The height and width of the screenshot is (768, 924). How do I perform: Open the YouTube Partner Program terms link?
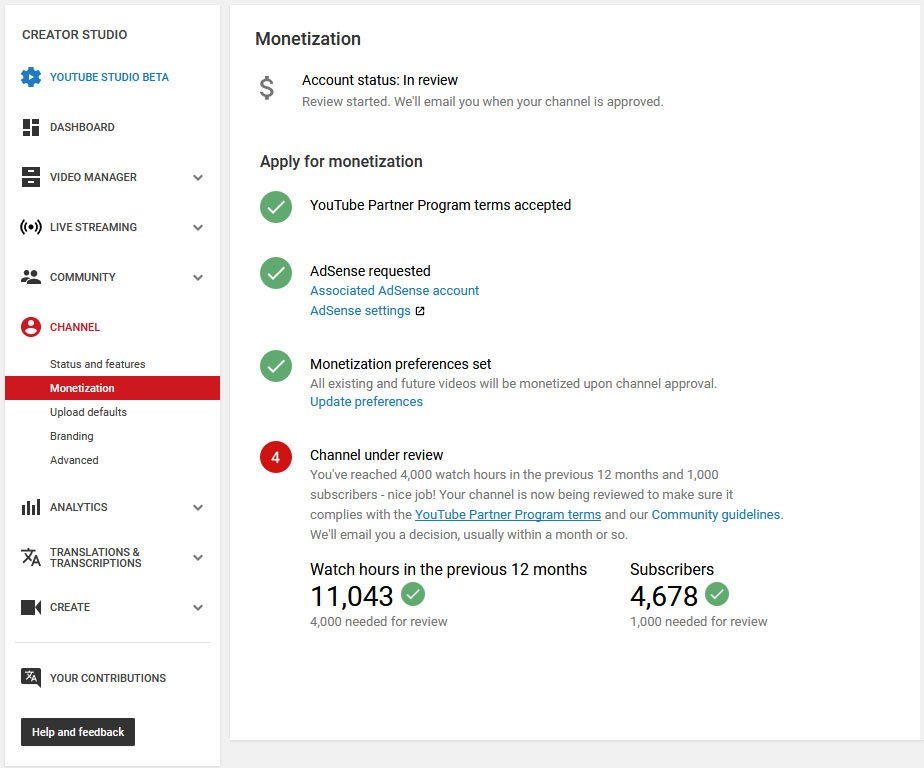point(508,515)
